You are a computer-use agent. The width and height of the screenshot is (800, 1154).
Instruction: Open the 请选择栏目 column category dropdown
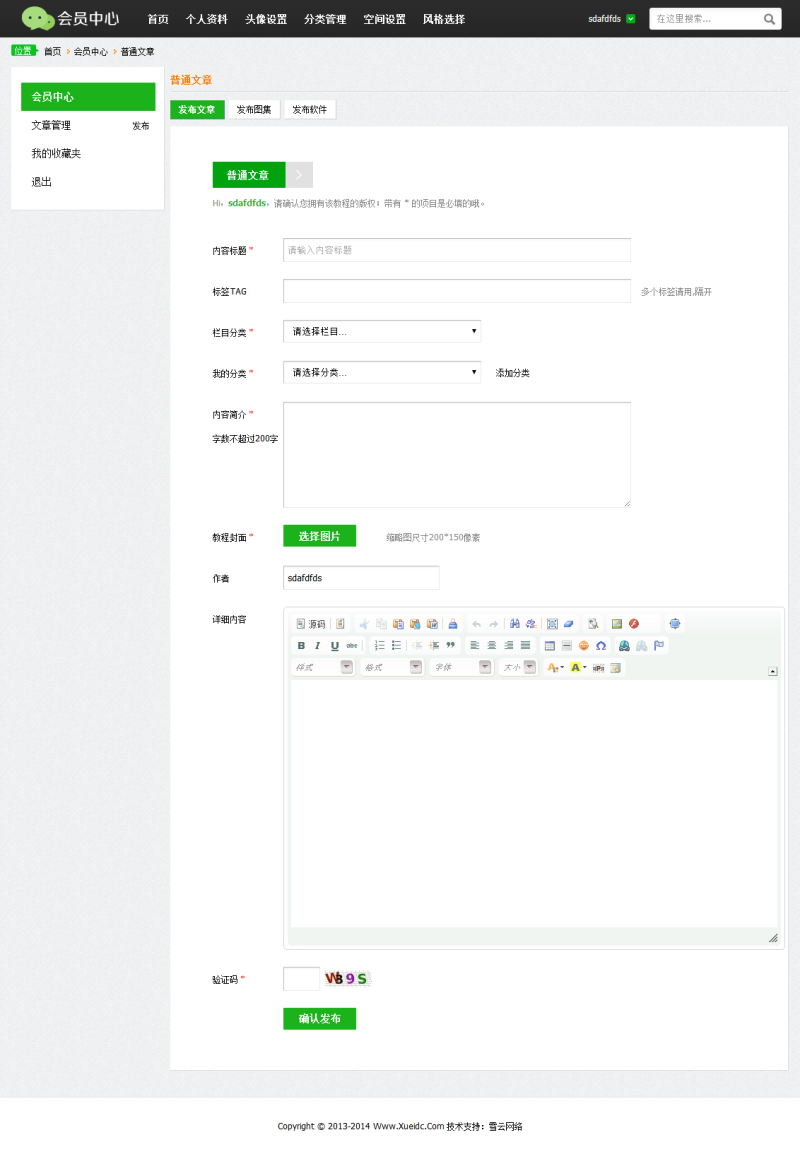pyautogui.click(x=382, y=331)
